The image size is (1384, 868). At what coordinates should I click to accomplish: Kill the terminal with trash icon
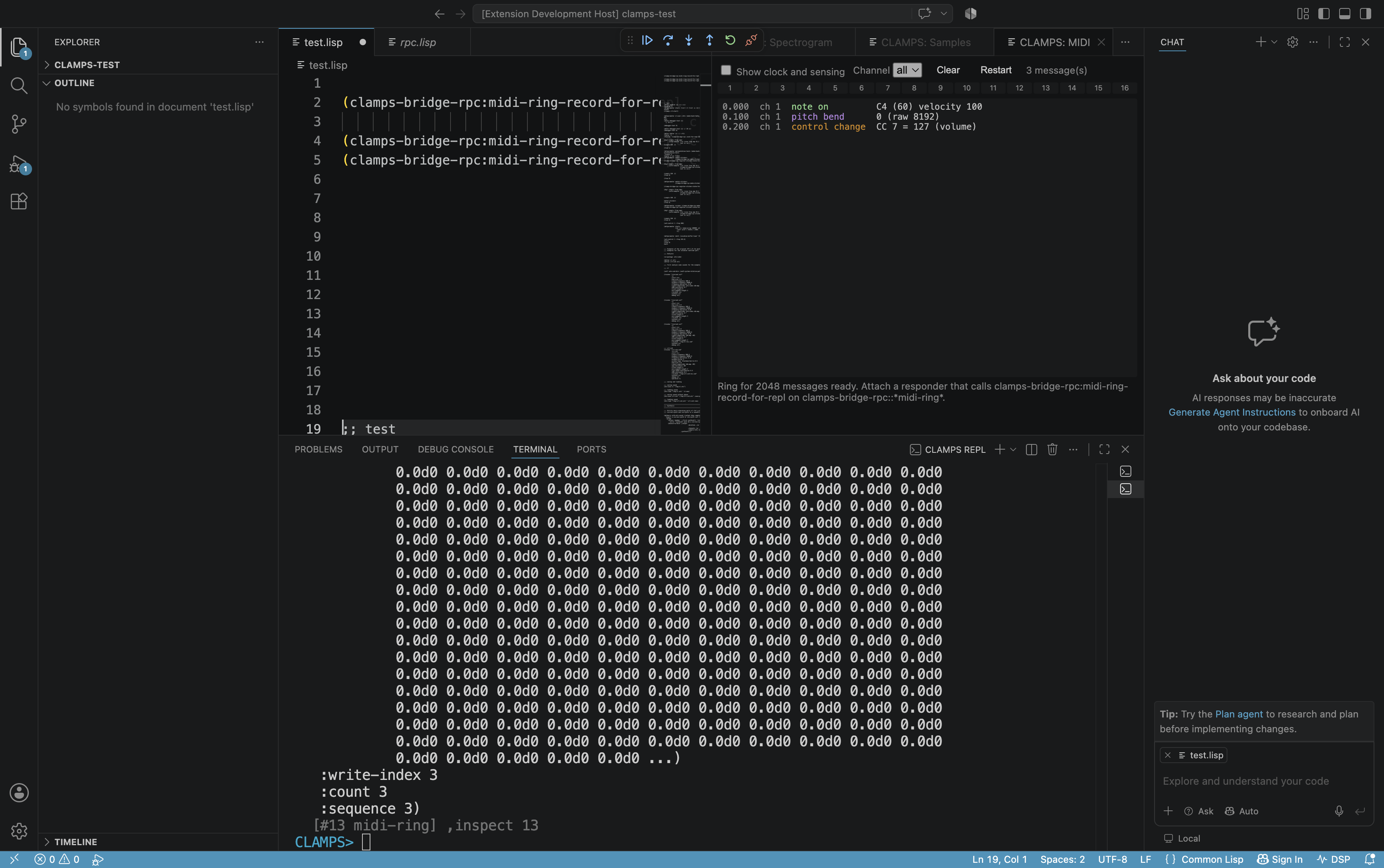pos(1052,450)
